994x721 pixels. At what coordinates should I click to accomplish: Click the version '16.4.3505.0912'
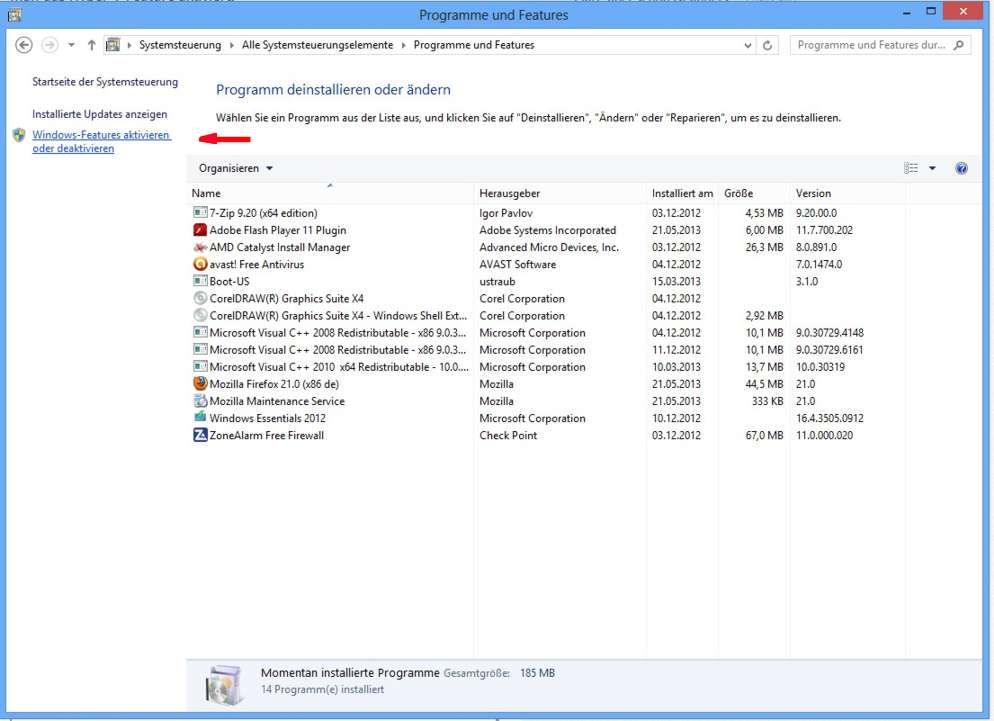coord(830,419)
